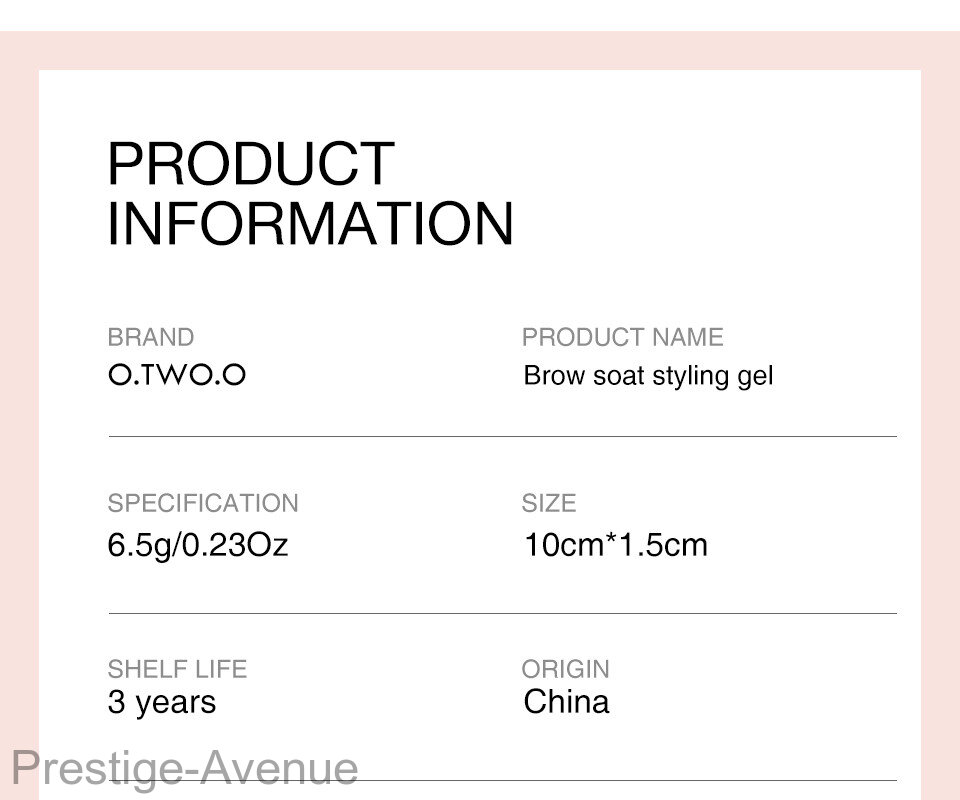
Task: Select the BRAND label
Action: [x=151, y=337]
